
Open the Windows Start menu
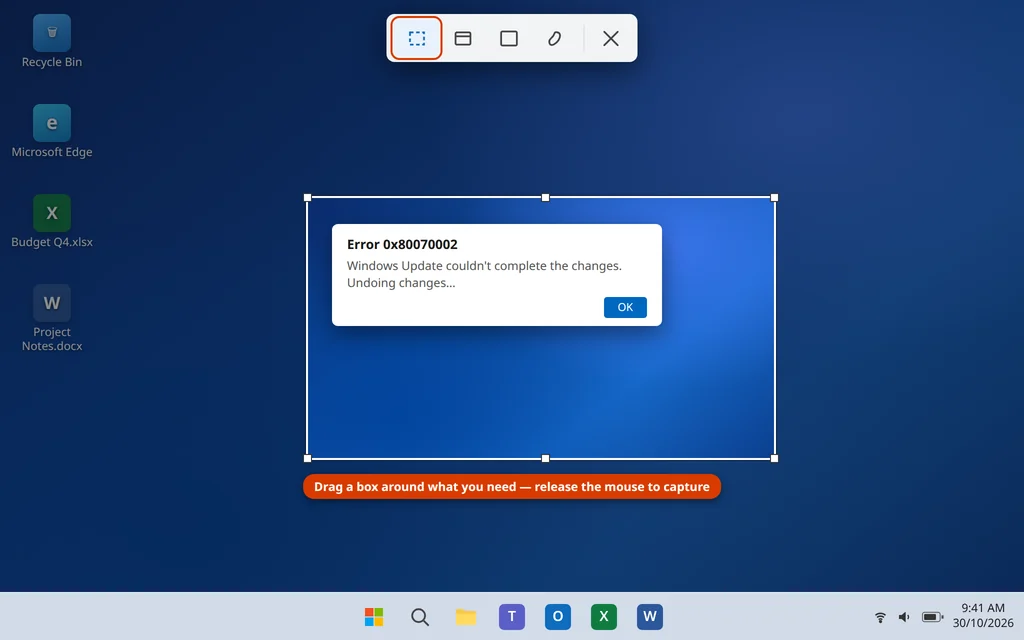374,616
